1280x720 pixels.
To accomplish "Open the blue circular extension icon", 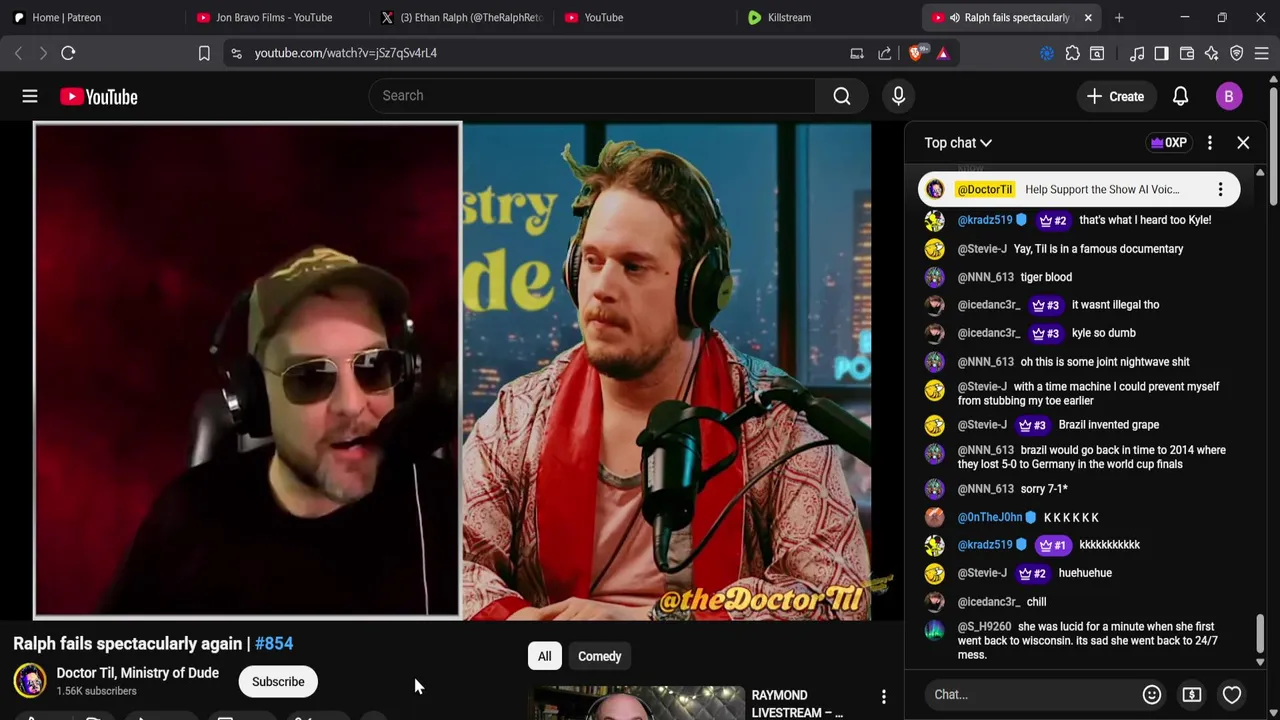I will pyautogui.click(x=1047, y=53).
